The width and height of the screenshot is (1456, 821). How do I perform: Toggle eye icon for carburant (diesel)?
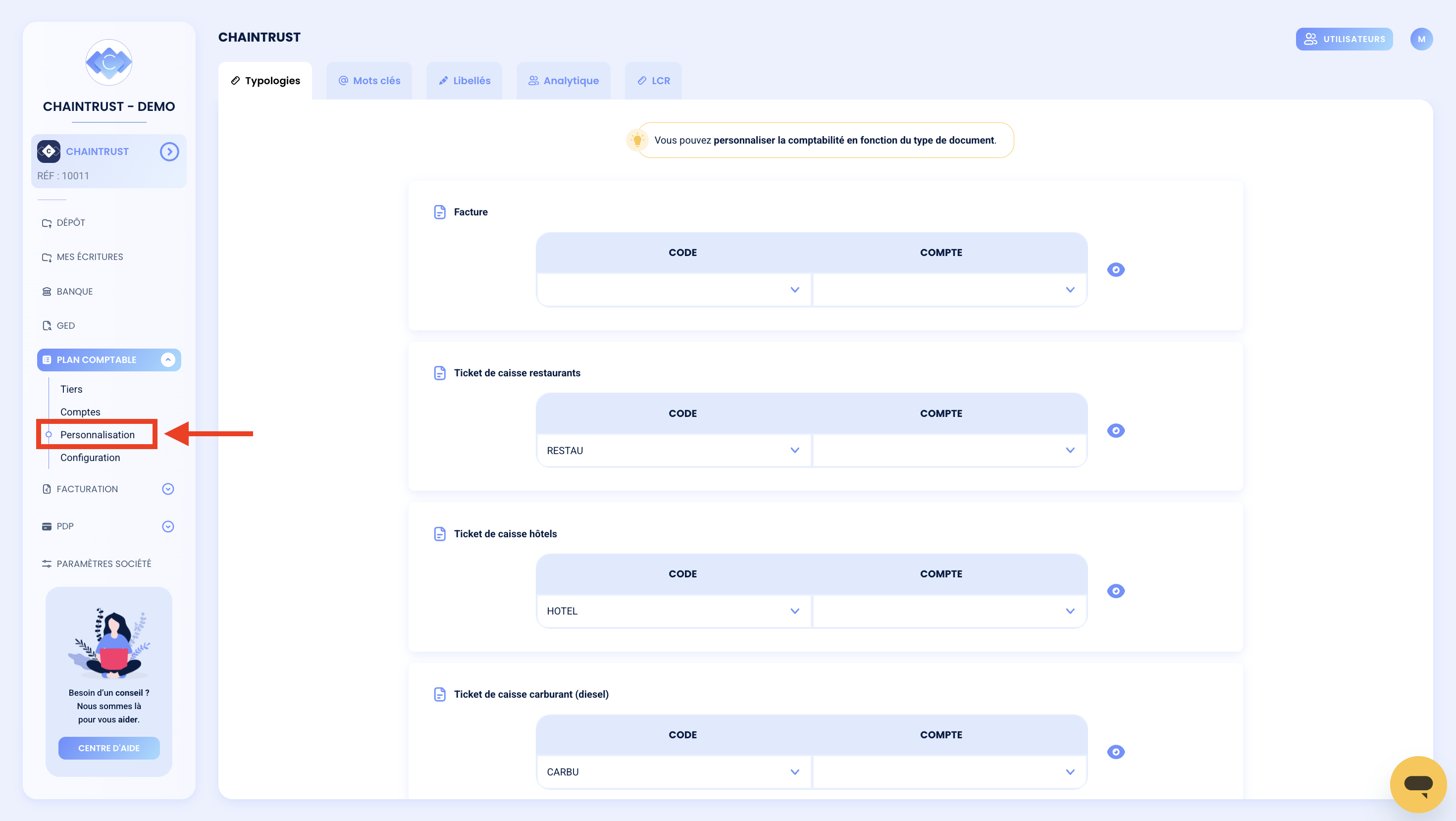tap(1116, 752)
